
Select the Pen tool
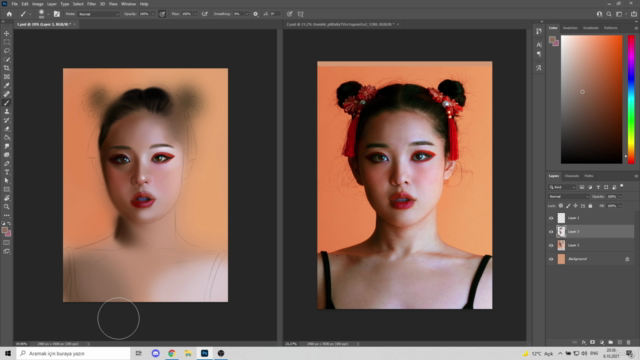pyautogui.click(x=7, y=163)
